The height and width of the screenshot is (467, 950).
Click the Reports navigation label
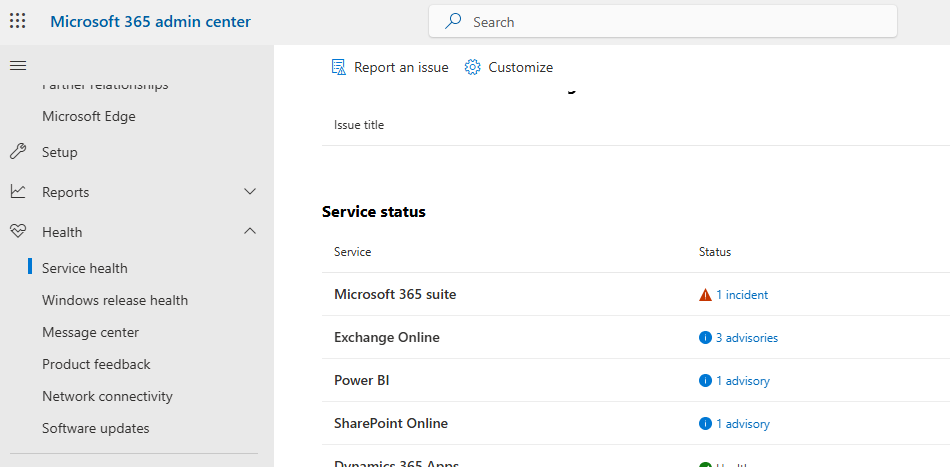click(x=65, y=192)
